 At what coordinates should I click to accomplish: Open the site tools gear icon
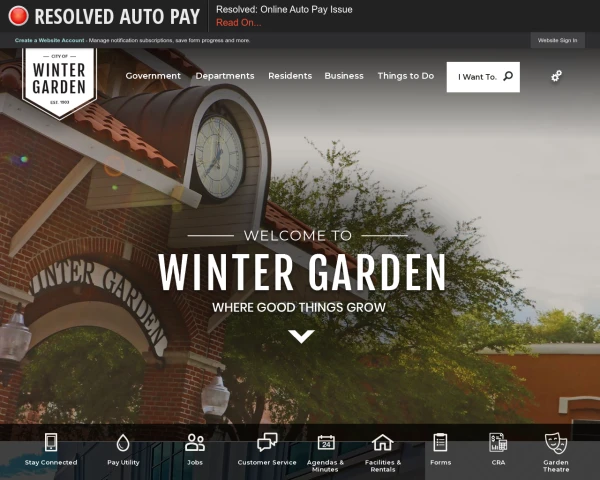click(556, 76)
